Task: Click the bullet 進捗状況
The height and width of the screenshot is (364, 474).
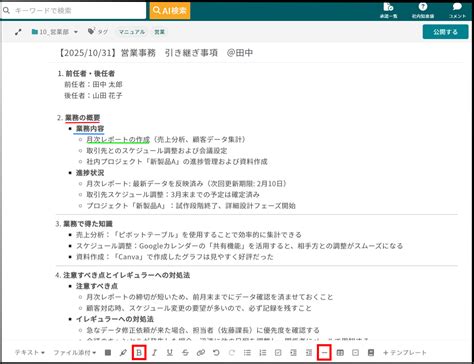Action: click(x=90, y=173)
